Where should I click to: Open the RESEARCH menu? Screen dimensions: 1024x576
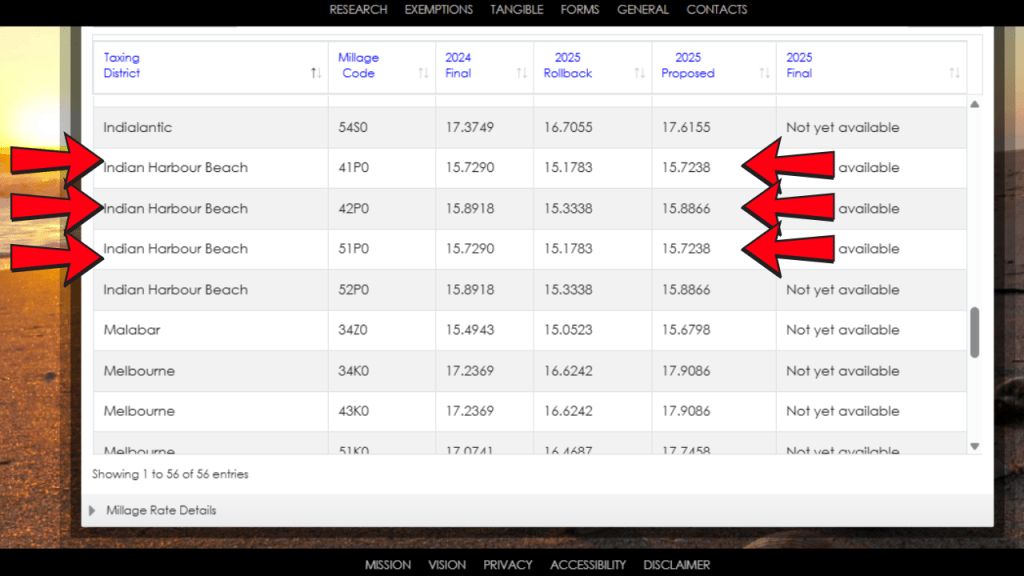coord(358,9)
